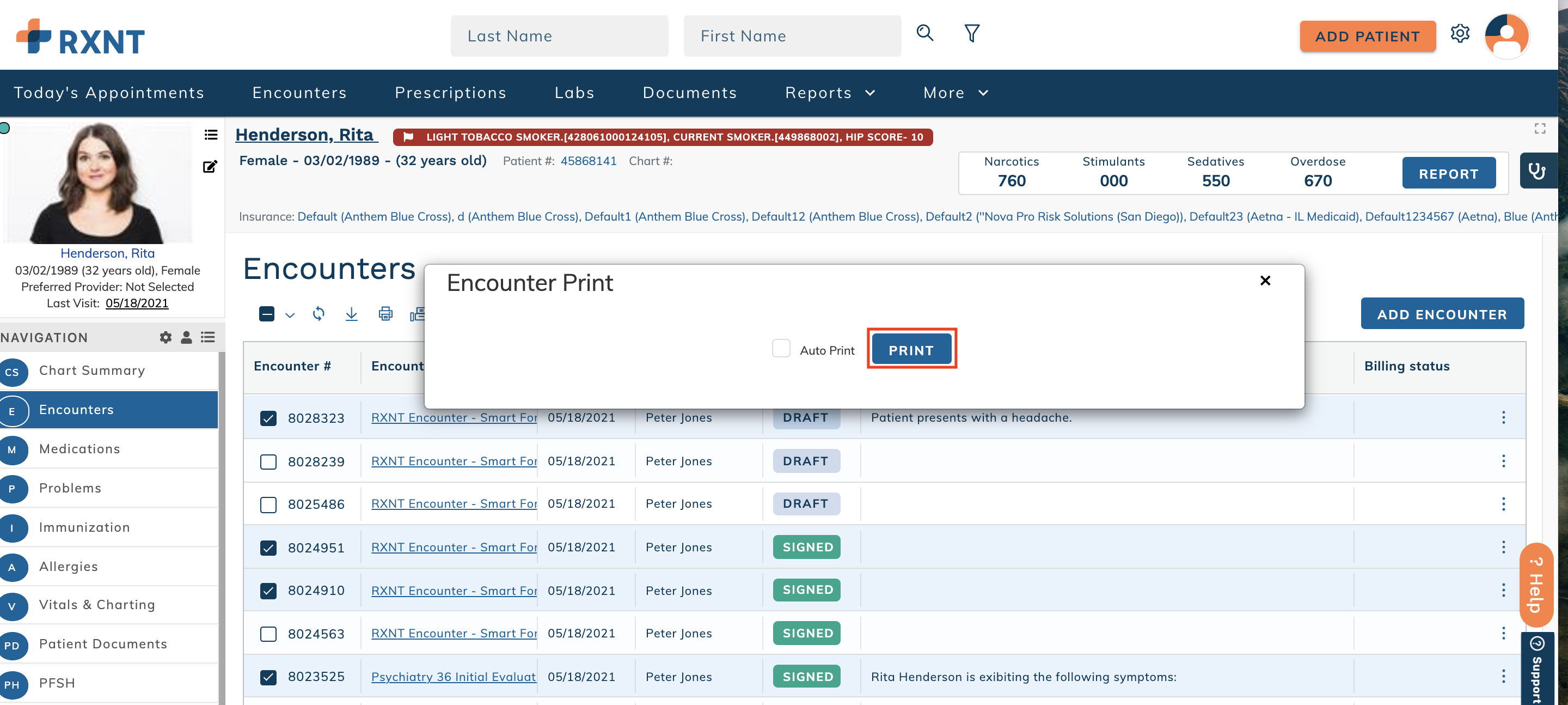Open row menu for encounter 8024951
Image resolution: width=1568 pixels, height=705 pixels.
[1503, 547]
